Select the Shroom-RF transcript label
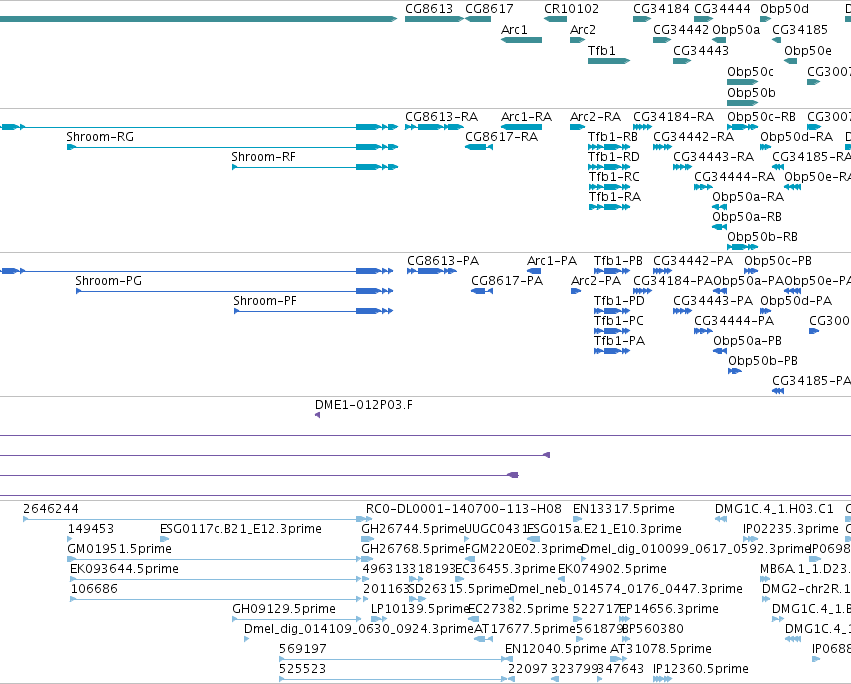851x684 pixels. 263,157
